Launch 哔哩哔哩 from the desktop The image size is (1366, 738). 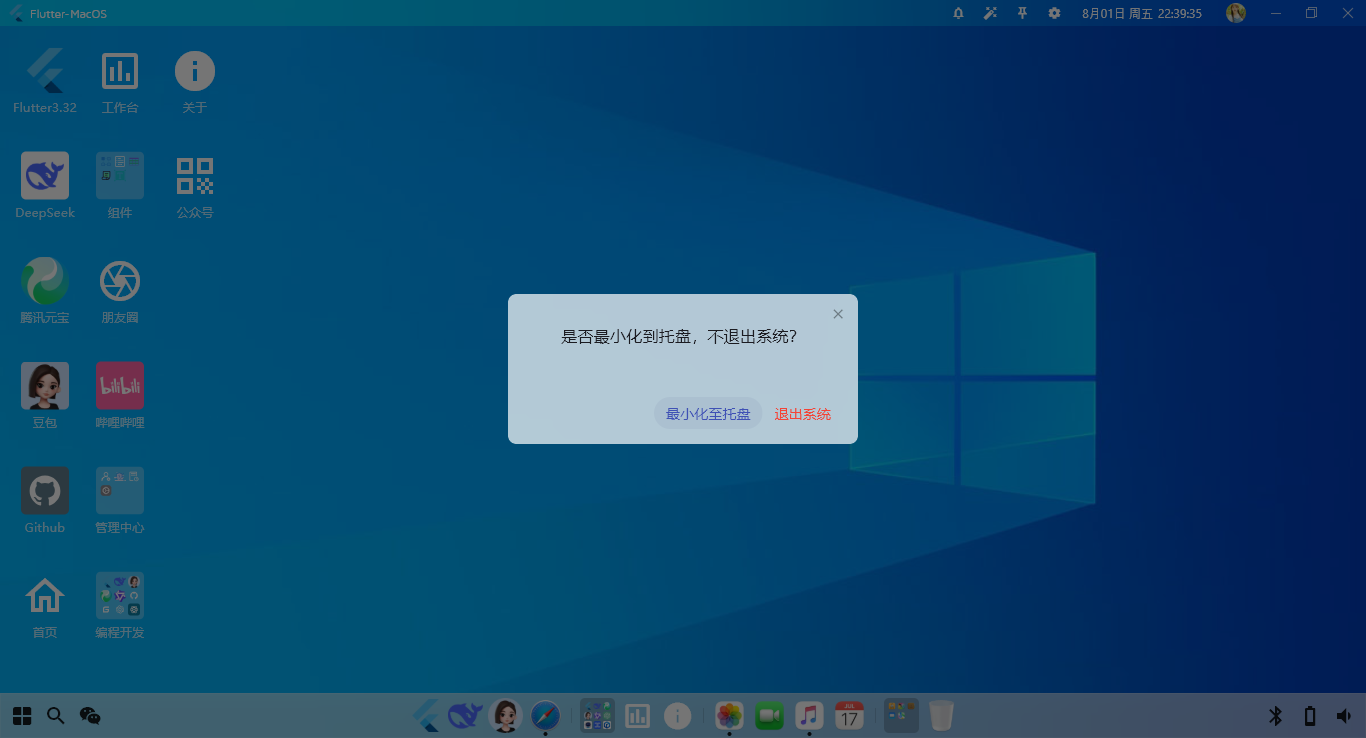[x=120, y=397]
